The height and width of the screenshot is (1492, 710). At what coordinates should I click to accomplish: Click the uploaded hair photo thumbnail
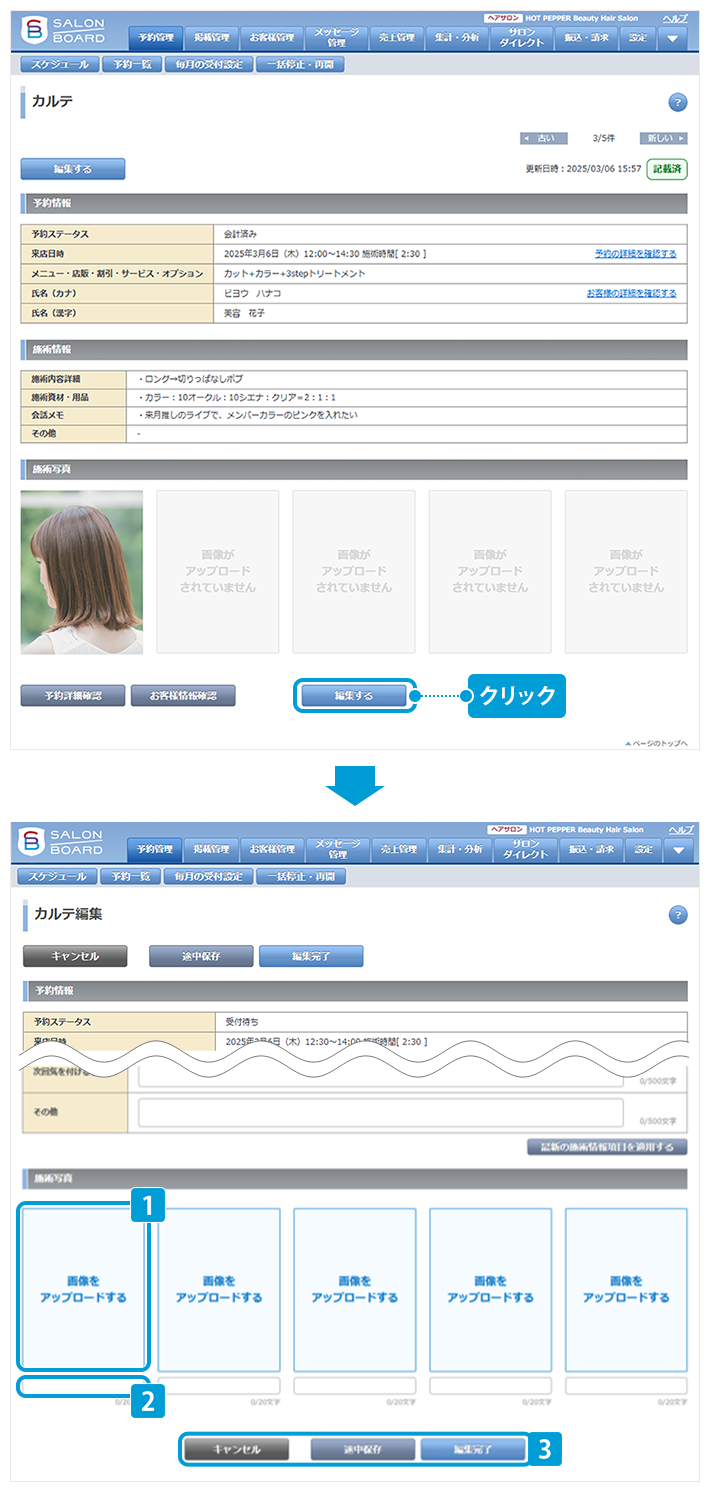coord(82,572)
